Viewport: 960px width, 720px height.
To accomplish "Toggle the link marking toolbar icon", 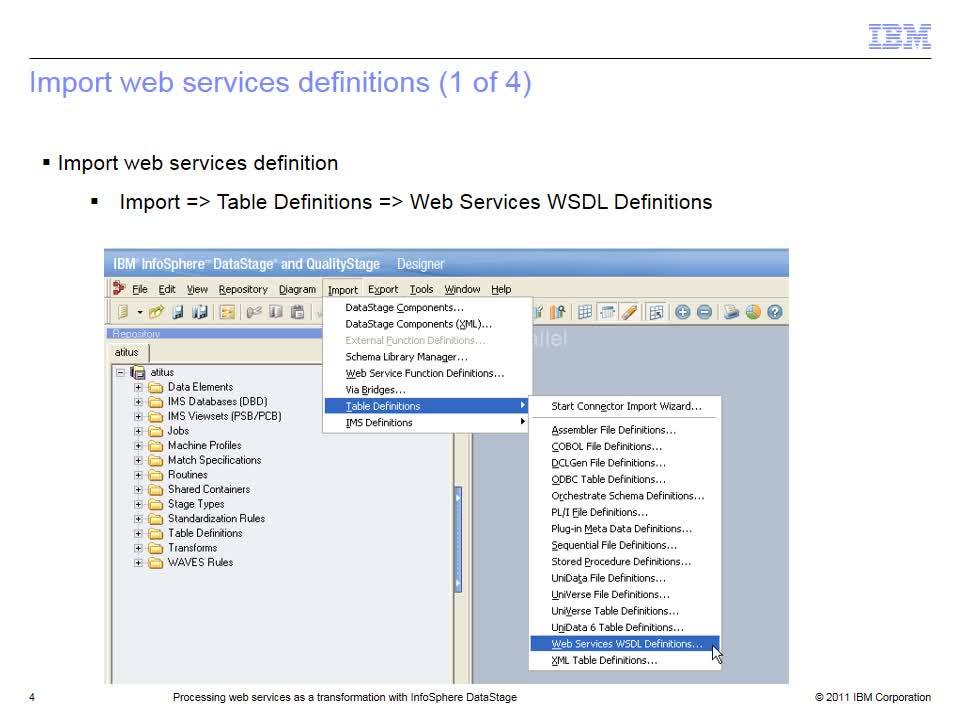I will click(607, 312).
